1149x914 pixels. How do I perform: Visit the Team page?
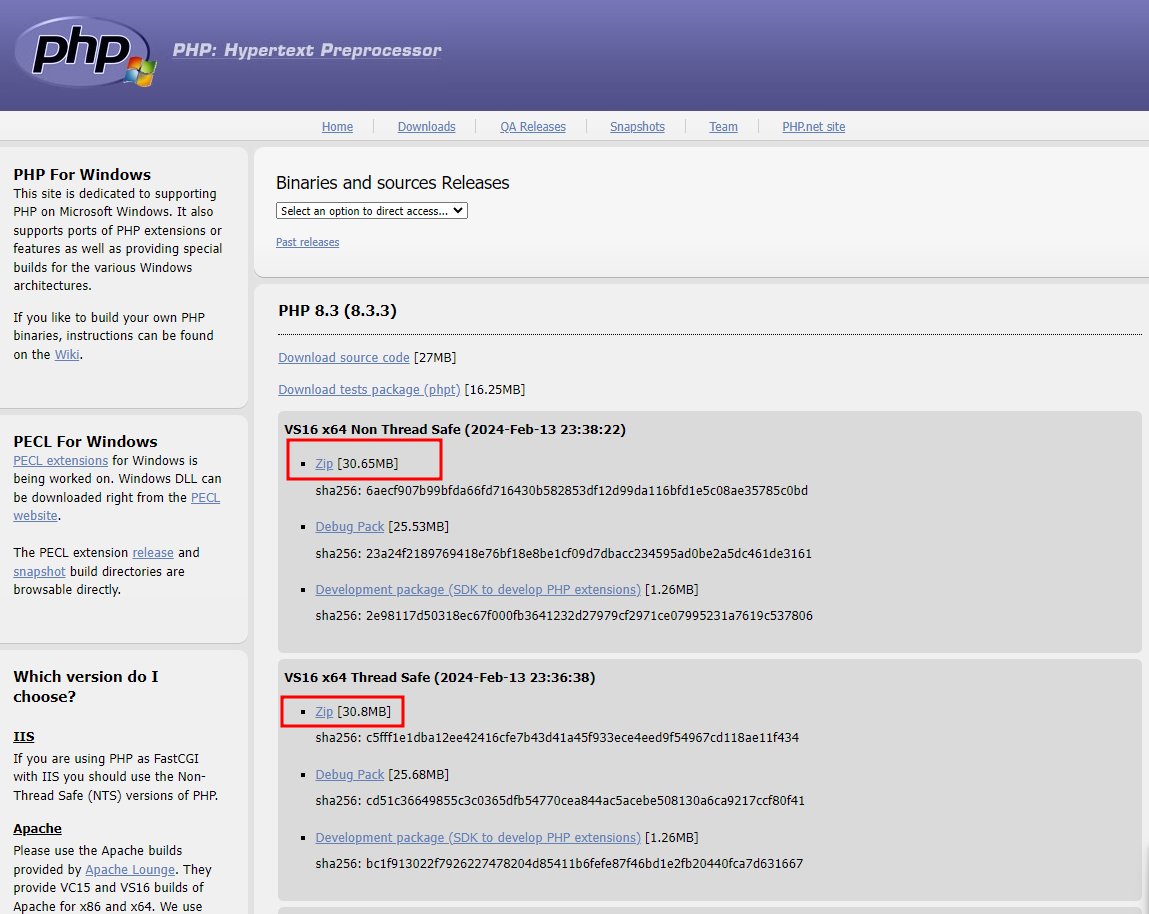point(723,127)
